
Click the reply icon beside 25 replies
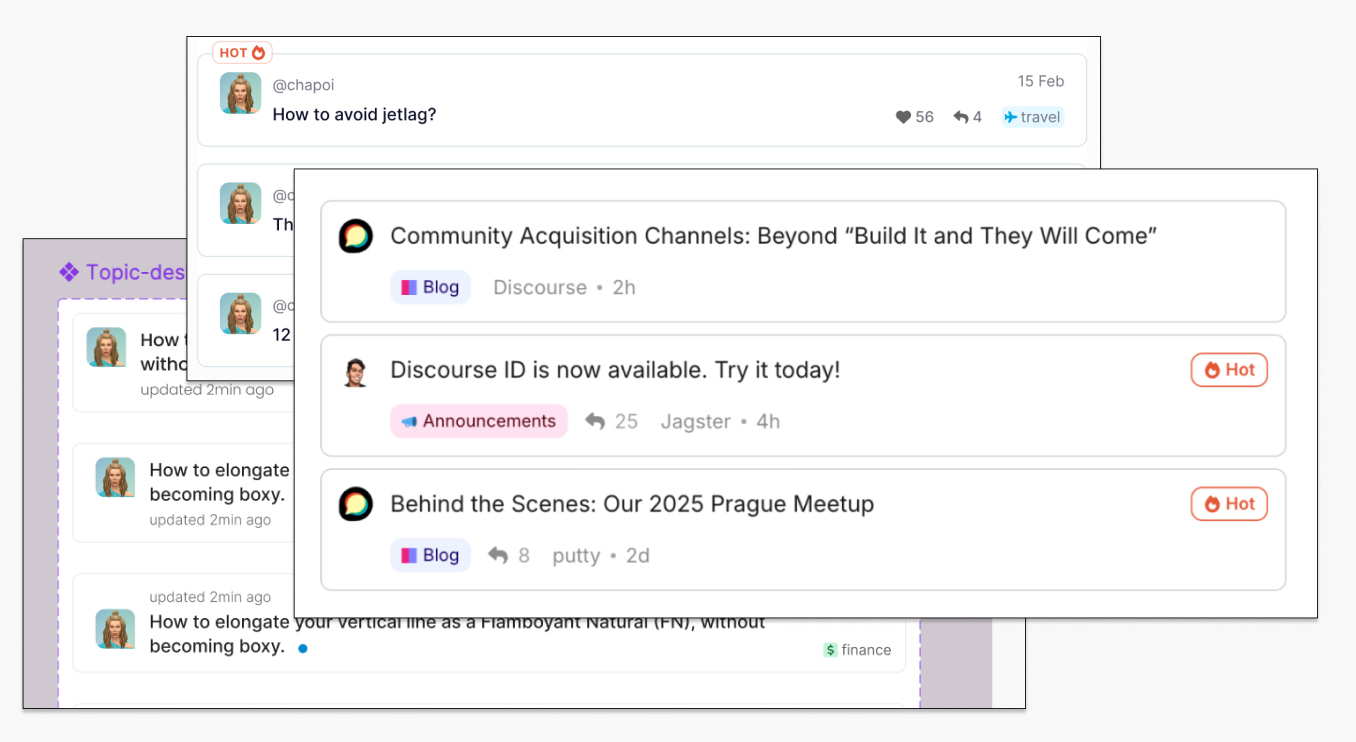coord(595,421)
